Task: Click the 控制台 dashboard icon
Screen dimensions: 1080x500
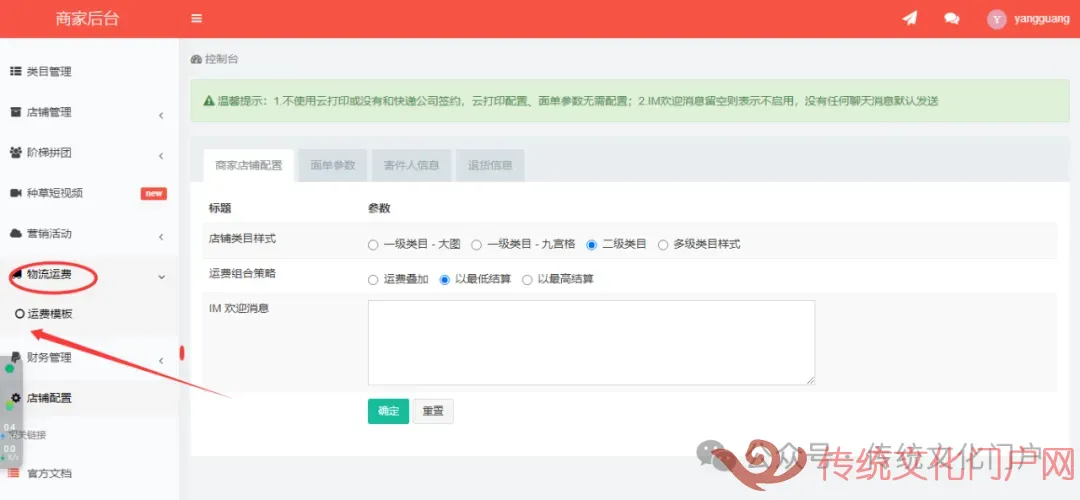Action: (x=196, y=59)
